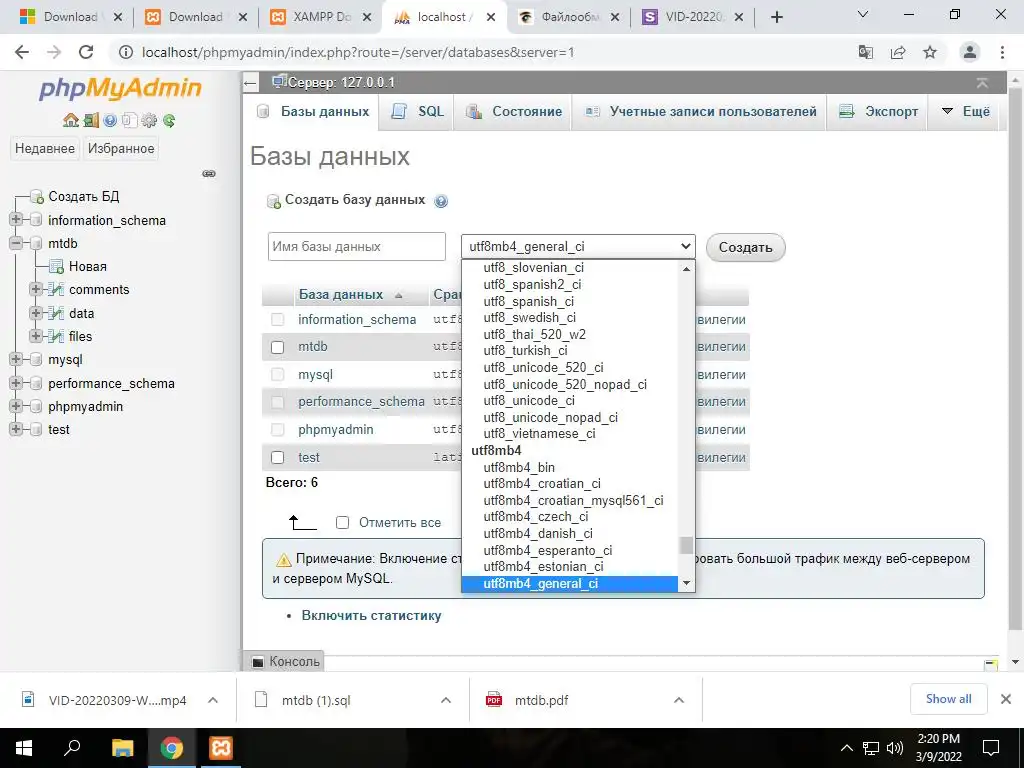Open MySQL documentation pages icon
Image resolution: width=1024 pixels, height=768 pixels.
[x=129, y=120]
